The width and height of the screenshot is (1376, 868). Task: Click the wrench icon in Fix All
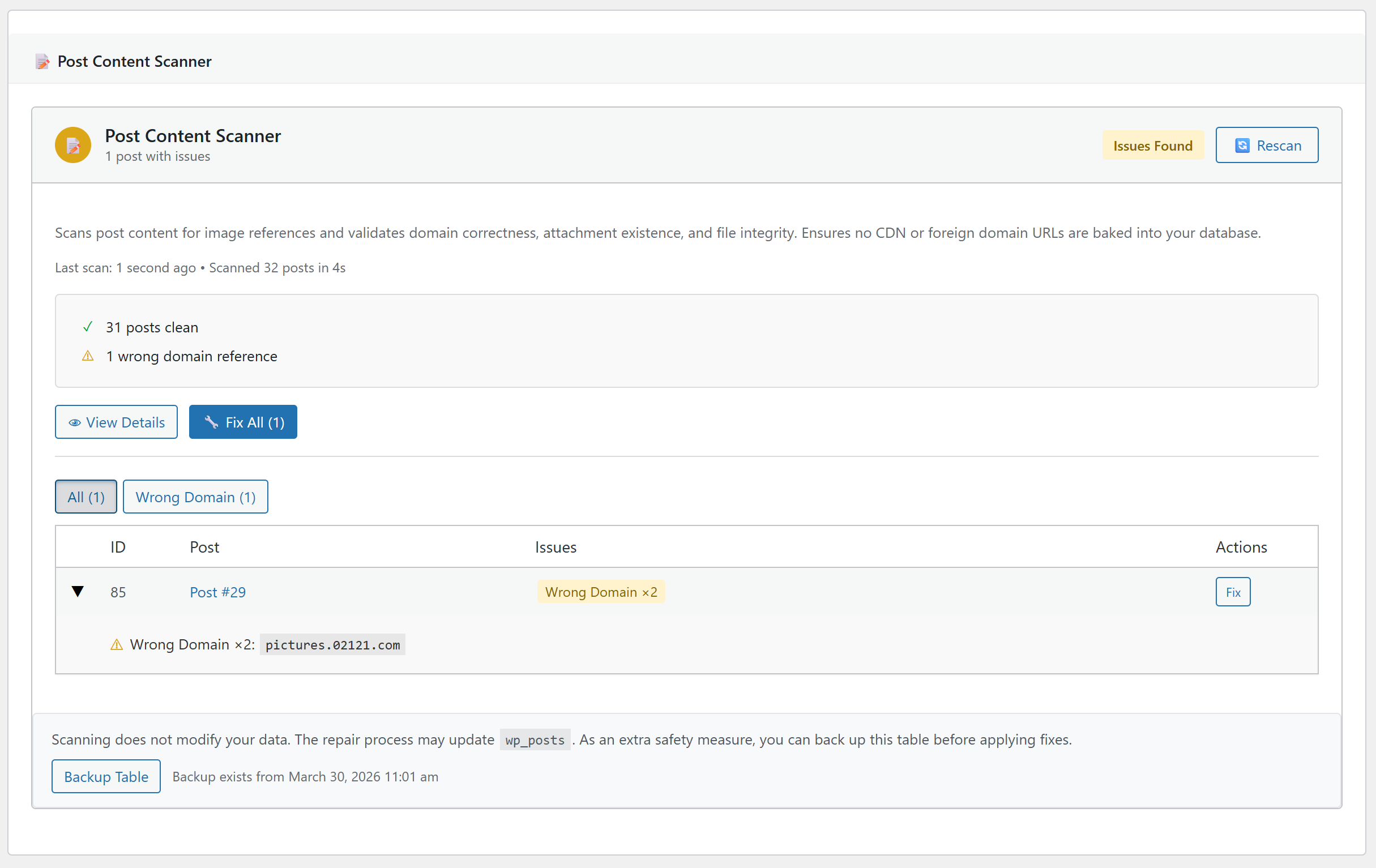pos(211,422)
